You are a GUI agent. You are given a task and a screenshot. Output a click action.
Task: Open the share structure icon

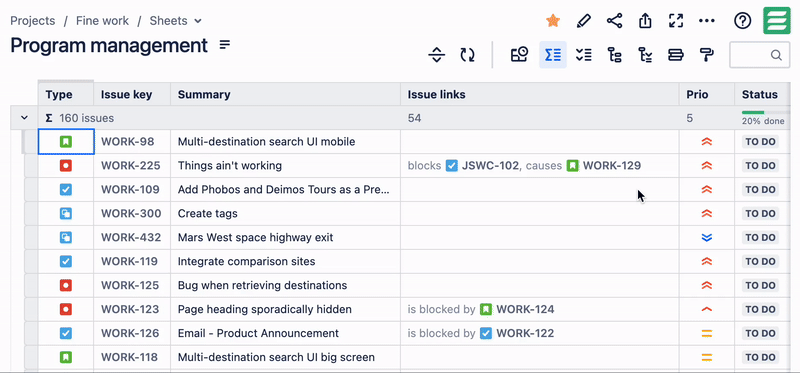pos(614,21)
